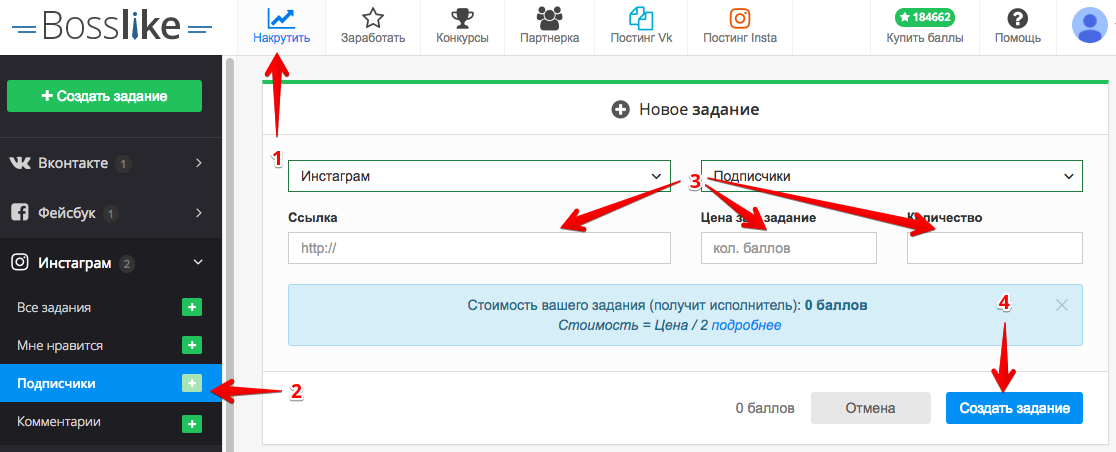Click the Фейсбук logo icon in the sidebar
The height and width of the screenshot is (452, 1116).
pyautogui.click(x=20, y=213)
